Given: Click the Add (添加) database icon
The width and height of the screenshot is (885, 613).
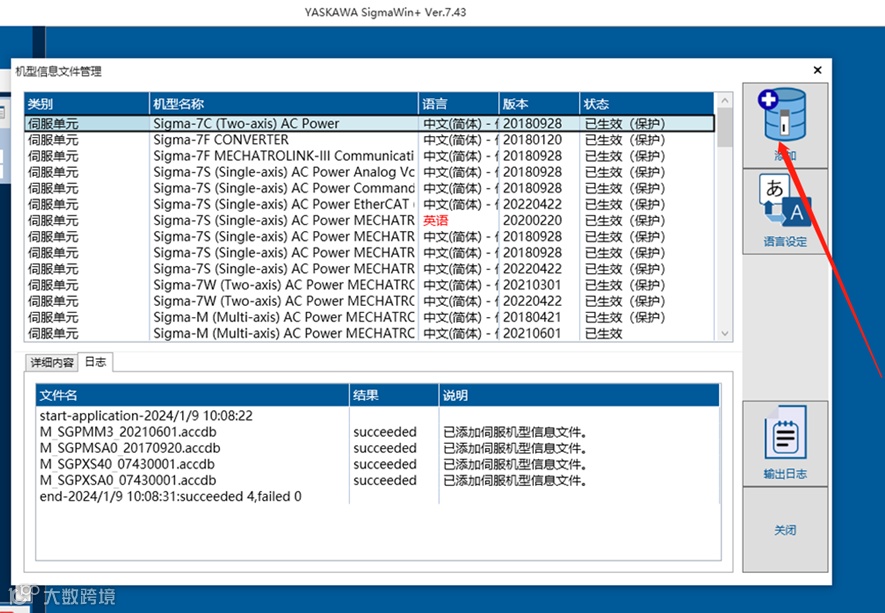Looking at the screenshot, I should [785, 125].
